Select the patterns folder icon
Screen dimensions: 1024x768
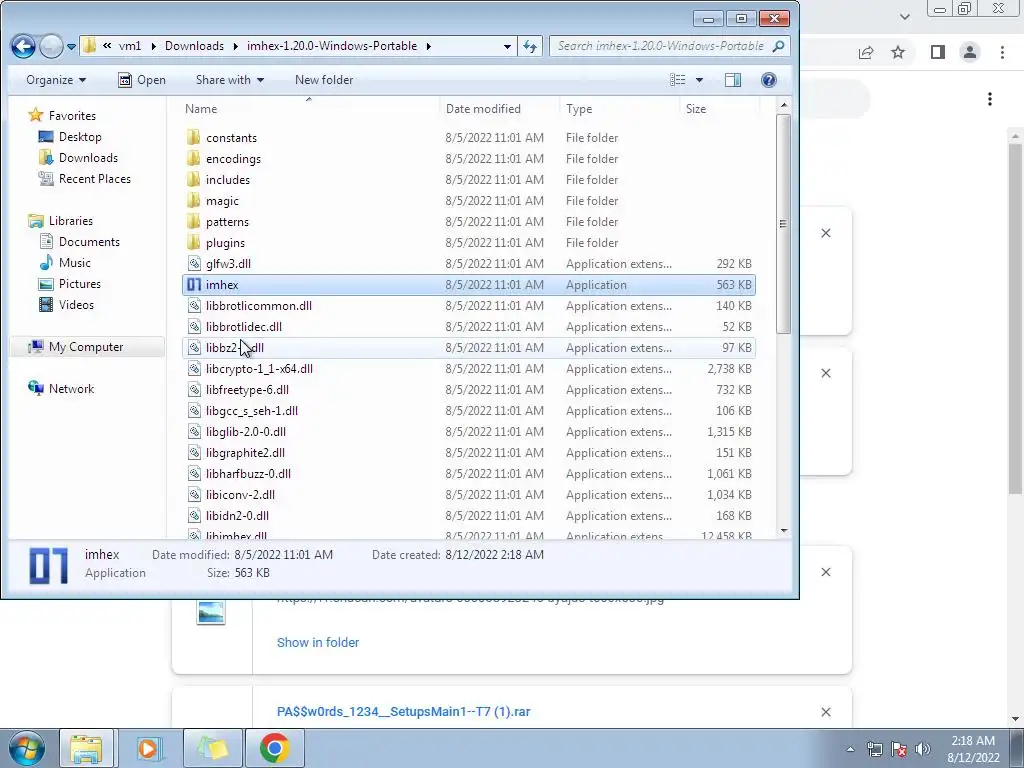click(193, 221)
